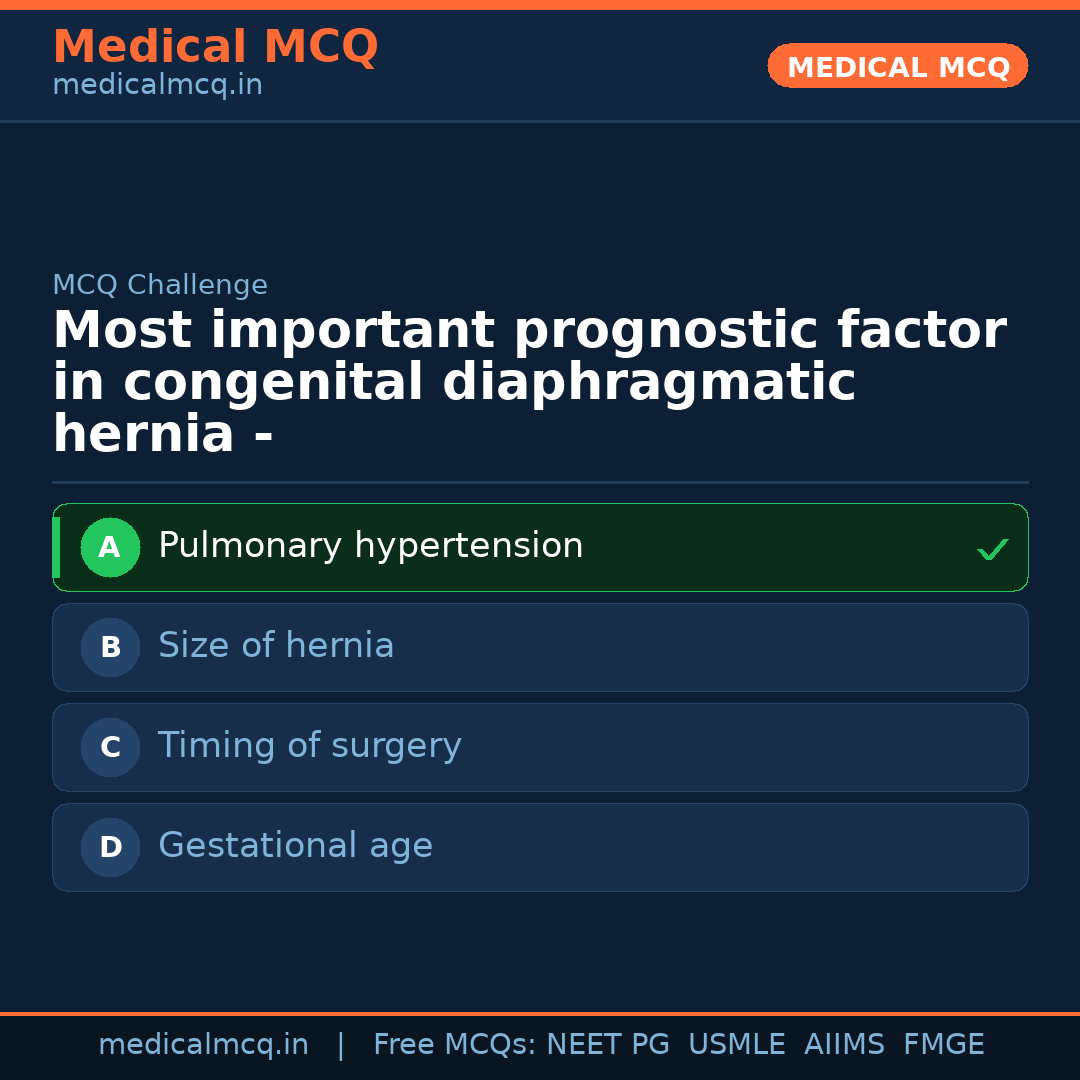Open the Medical MCQ header title
This screenshot has height=1080, width=1080.
(215, 47)
